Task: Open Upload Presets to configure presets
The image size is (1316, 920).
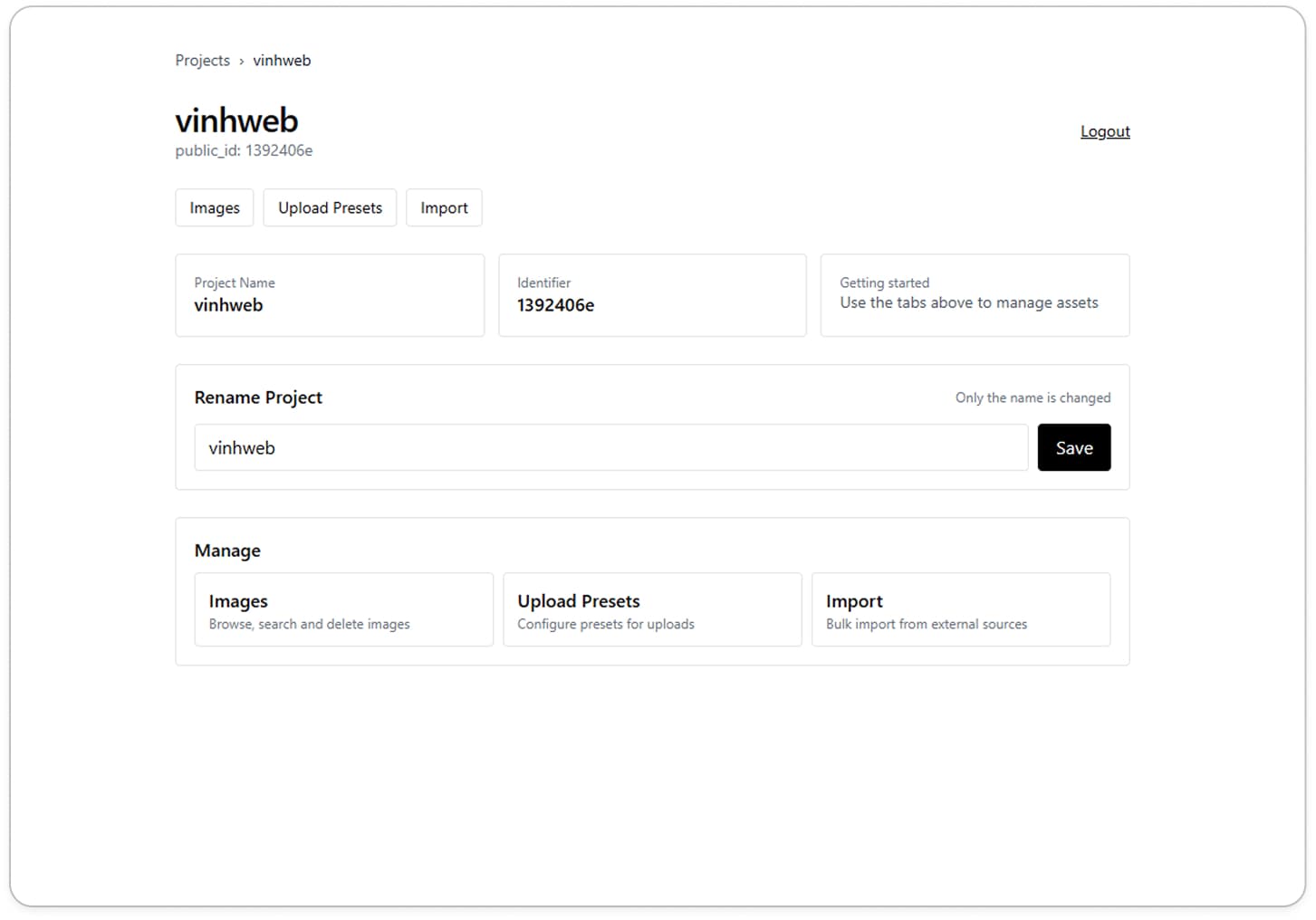Action: coord(652,609)
